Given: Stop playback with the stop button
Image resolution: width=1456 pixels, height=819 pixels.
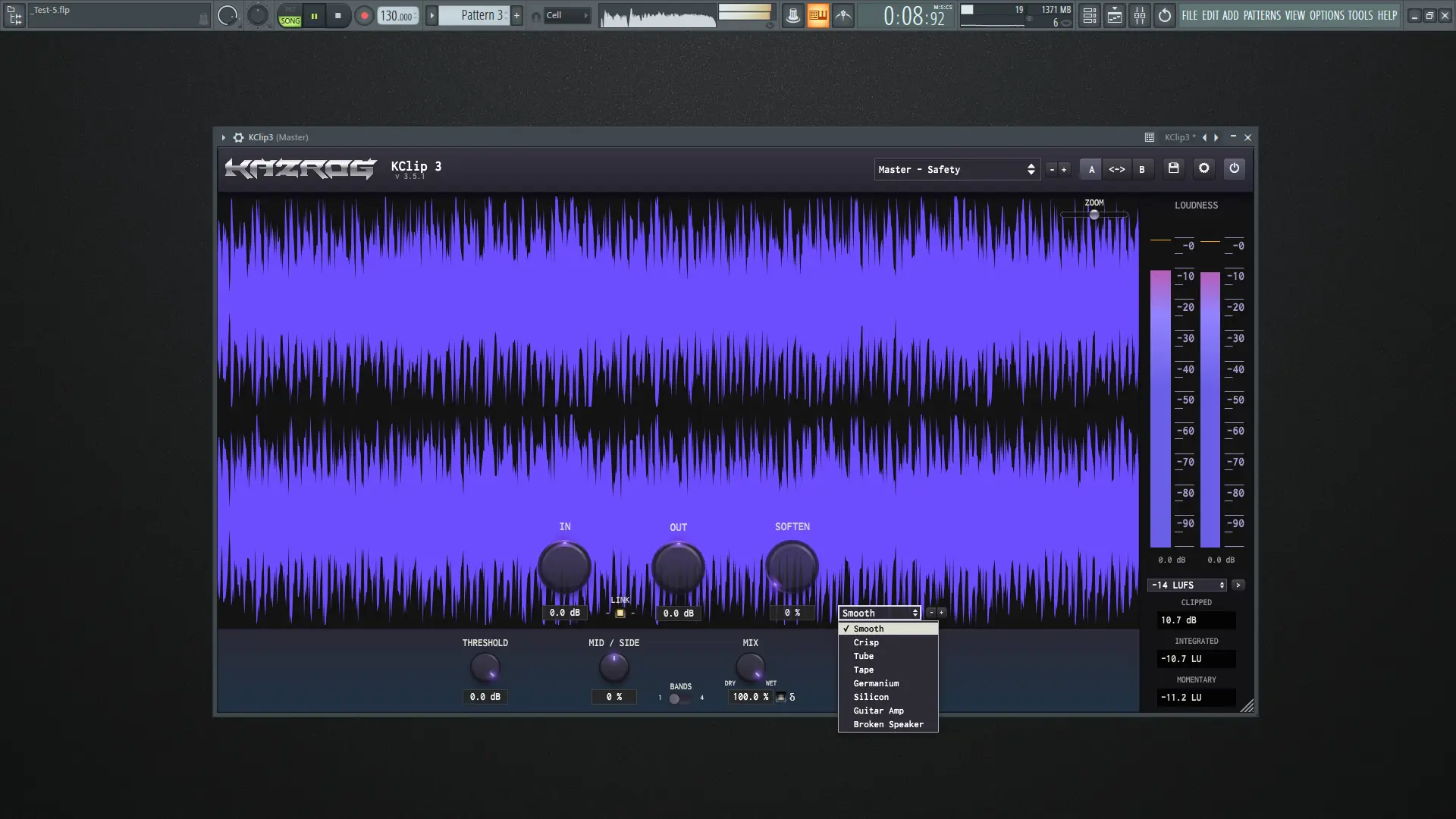Looking at the screenshot, I should coord(338,15).
